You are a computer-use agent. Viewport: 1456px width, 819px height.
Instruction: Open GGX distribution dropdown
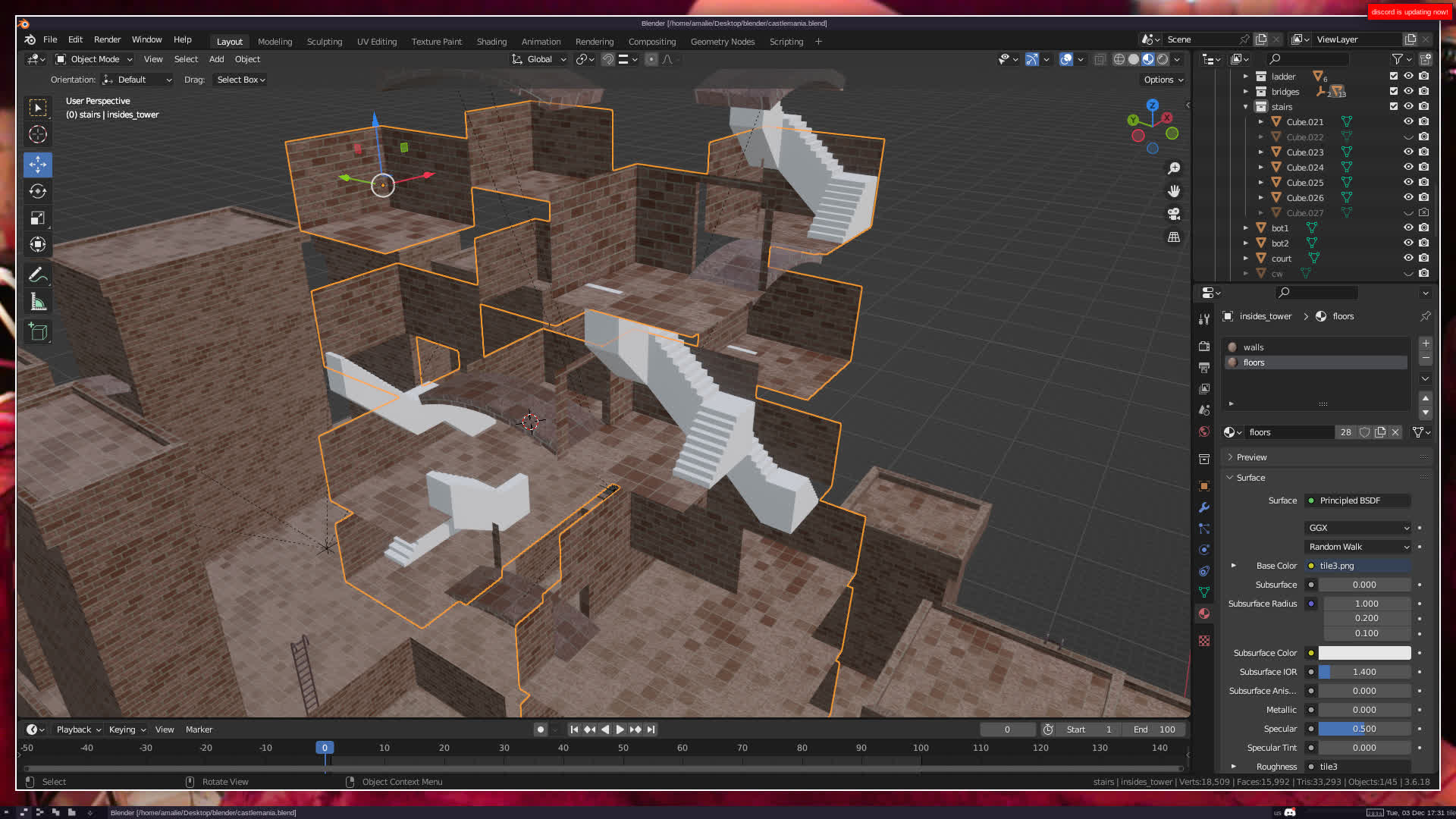1357,528
